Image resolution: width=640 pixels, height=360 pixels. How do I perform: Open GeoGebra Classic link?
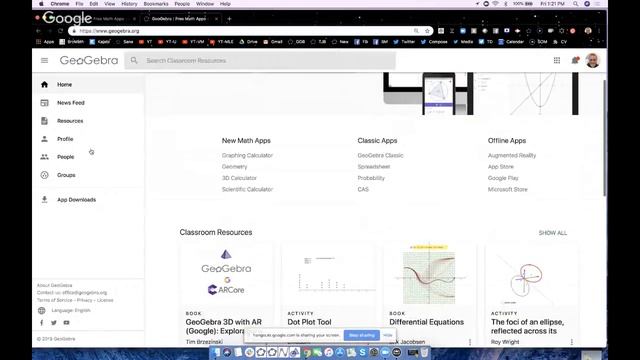[x=380, y=156]
